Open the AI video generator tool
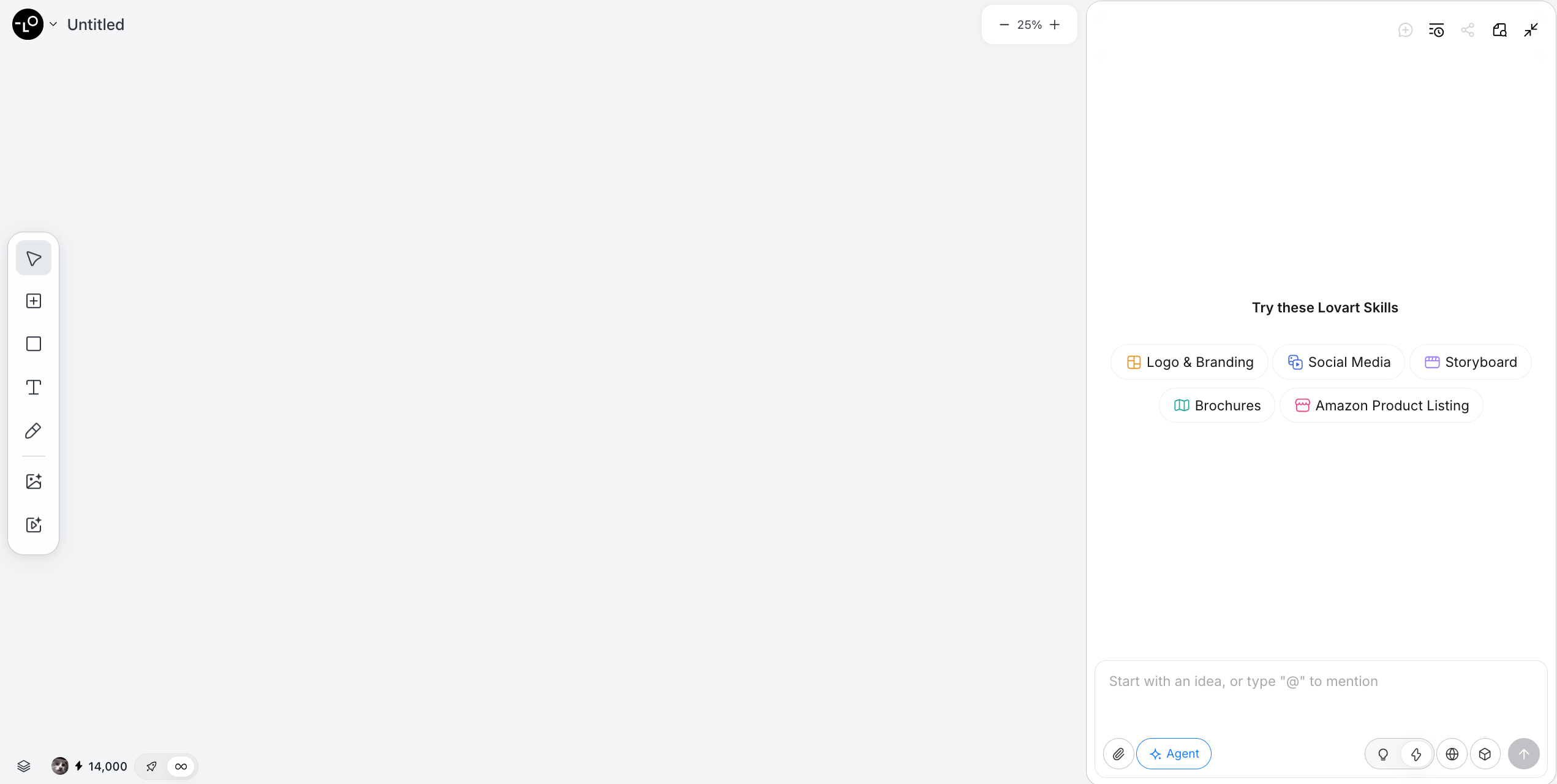This screenshot has height=784, width=1557. point(34,525)
